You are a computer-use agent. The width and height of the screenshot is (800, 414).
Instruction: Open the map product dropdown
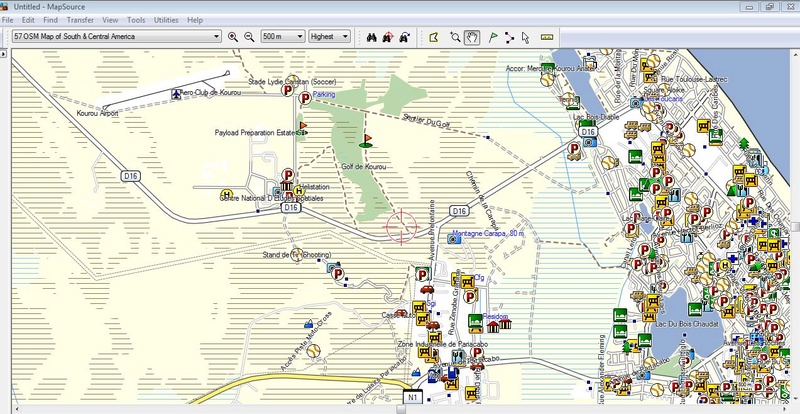coord(117,37)
